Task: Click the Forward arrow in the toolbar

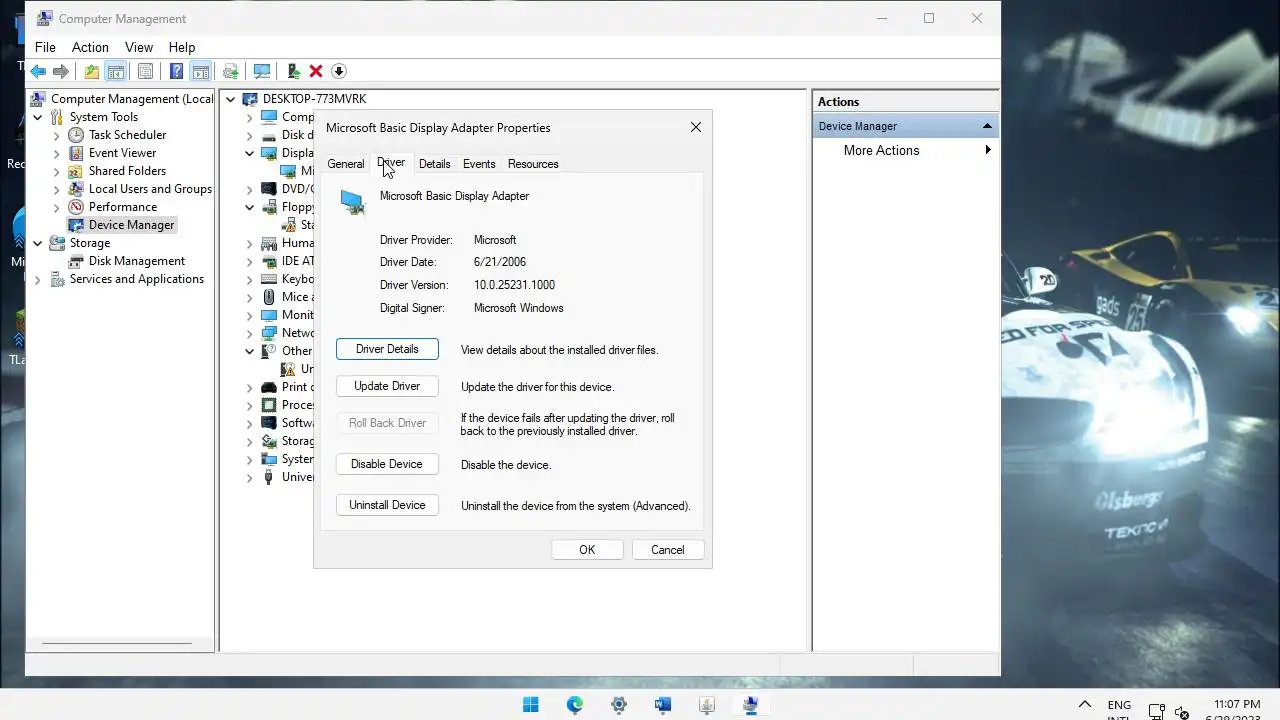Action: (x=61, y=71)
